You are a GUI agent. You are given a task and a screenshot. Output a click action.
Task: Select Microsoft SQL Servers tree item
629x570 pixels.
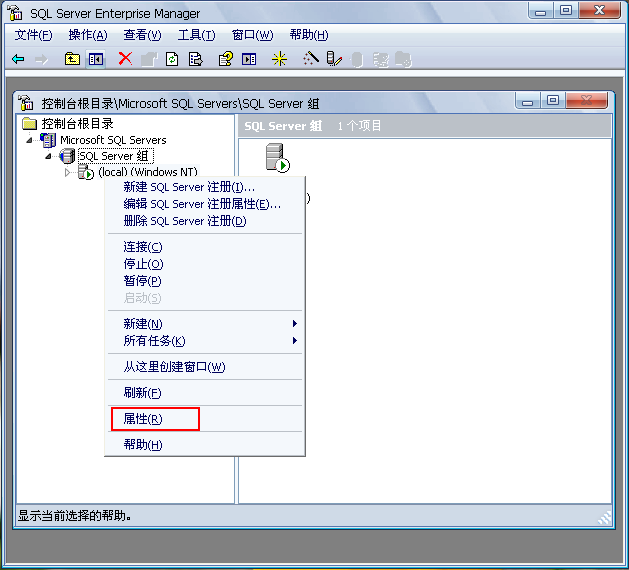click(x=113, y=140)
